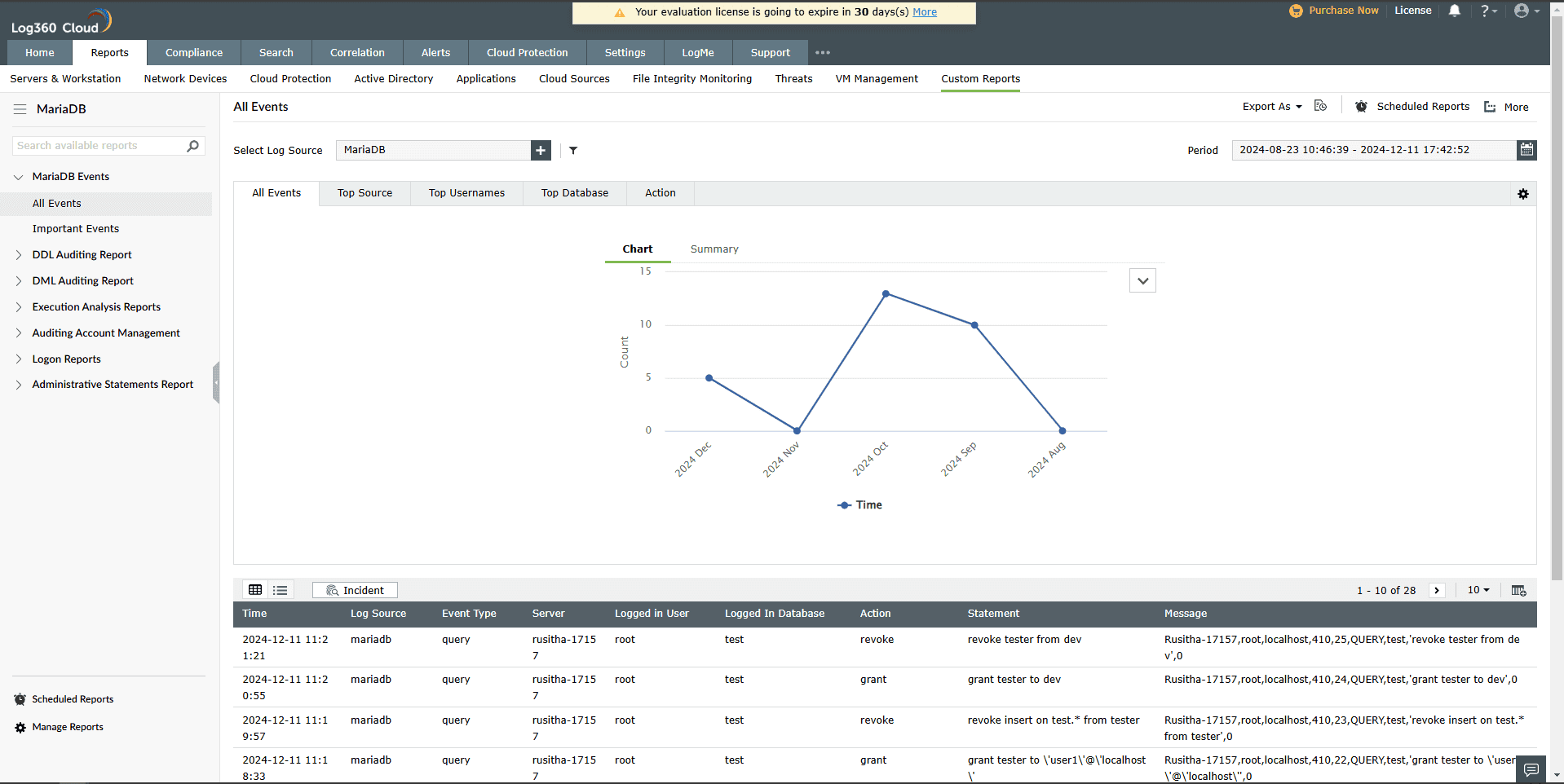This screenshot has width=1564, height=784.
Task: Open the user account avatar menu
Action: 1526,11
